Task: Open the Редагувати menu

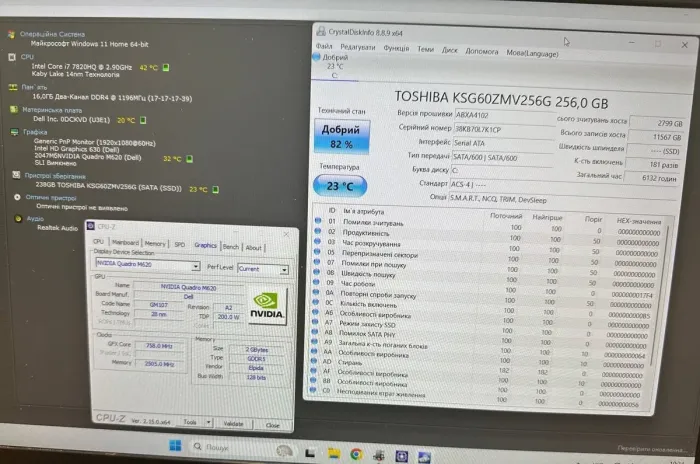Action: coord(358,47)
